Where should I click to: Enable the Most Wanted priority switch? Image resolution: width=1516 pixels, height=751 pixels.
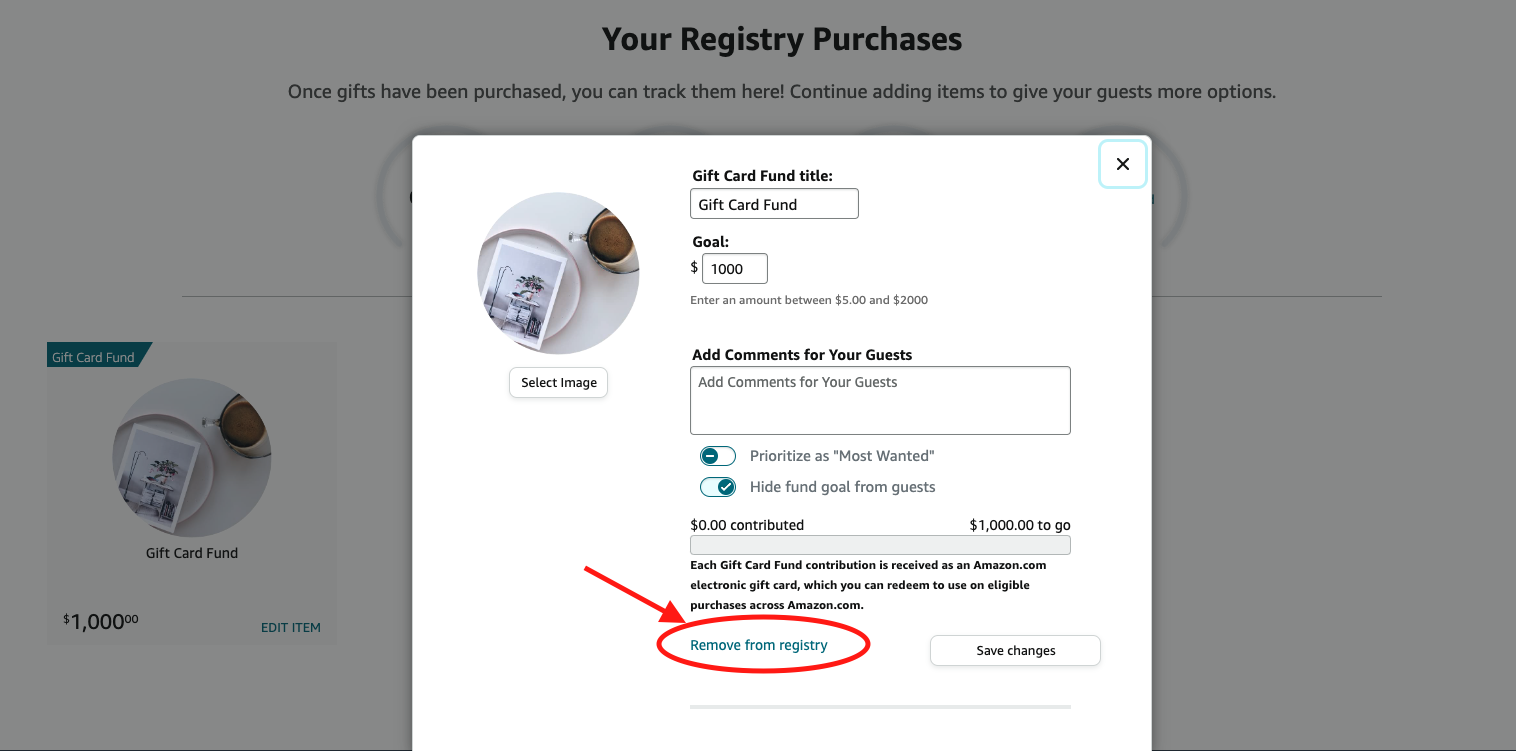[x=717, y=455]
